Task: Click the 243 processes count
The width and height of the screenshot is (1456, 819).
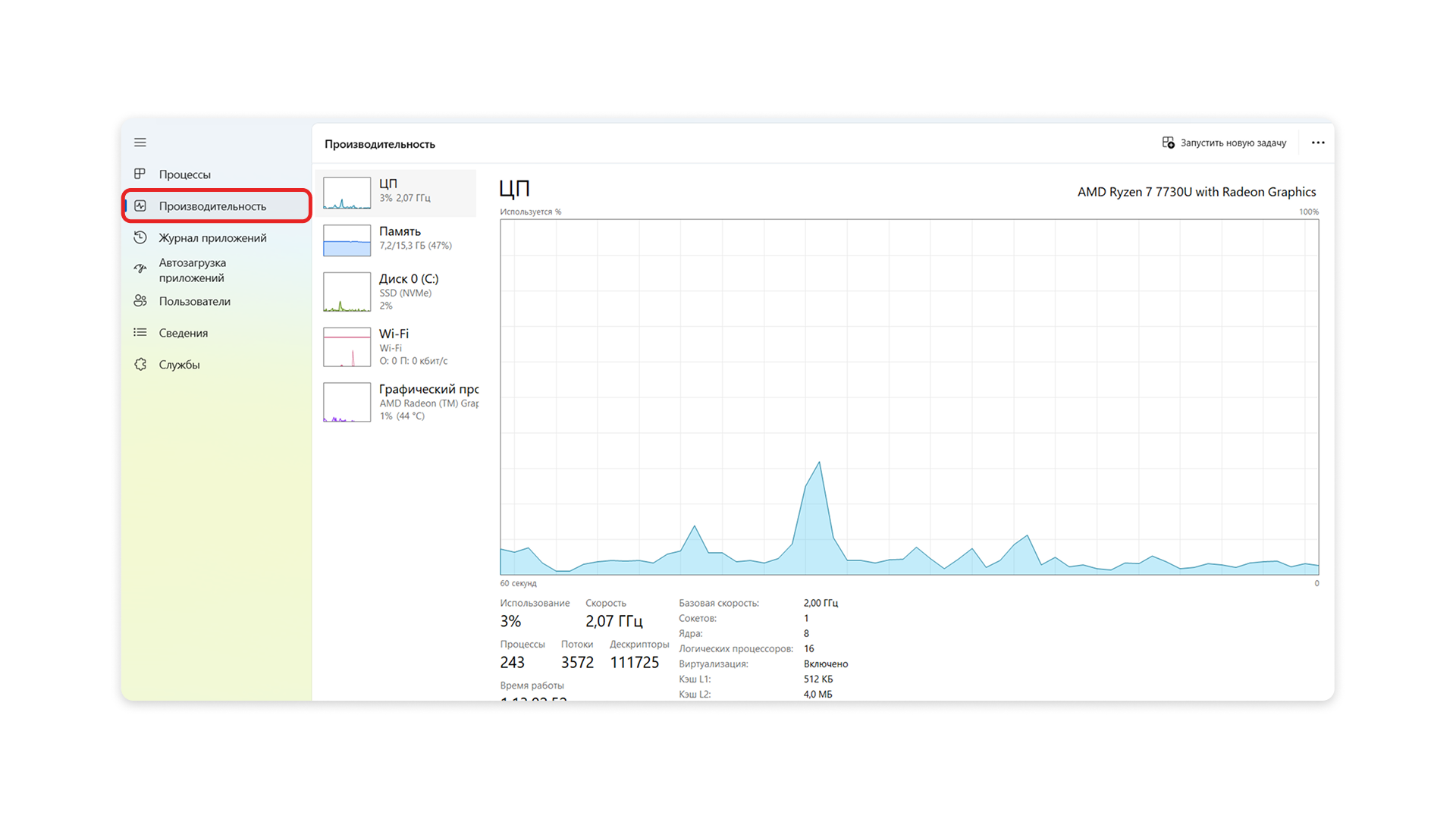Action: [512, 662]
